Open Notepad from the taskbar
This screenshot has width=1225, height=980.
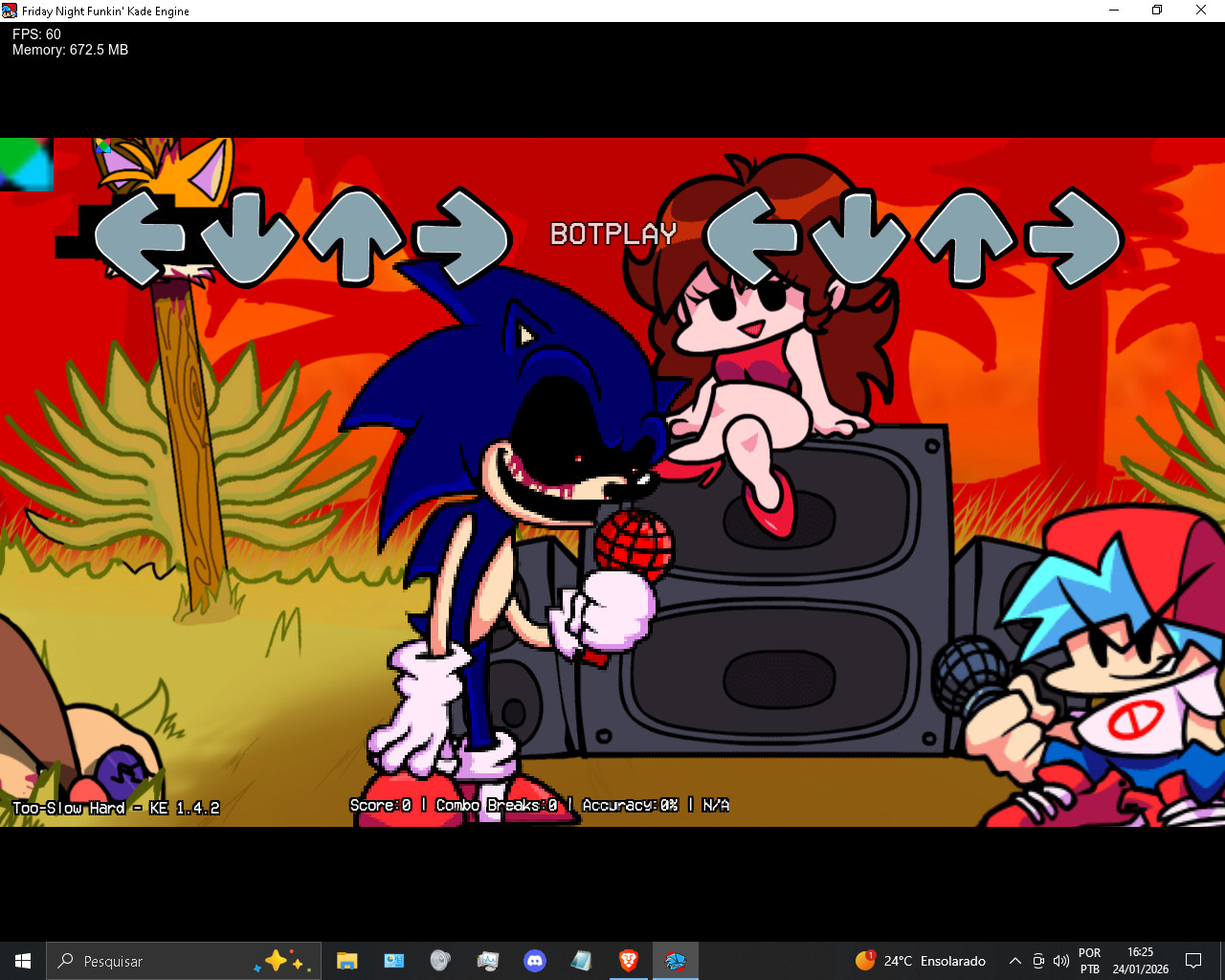click(581, 961)
